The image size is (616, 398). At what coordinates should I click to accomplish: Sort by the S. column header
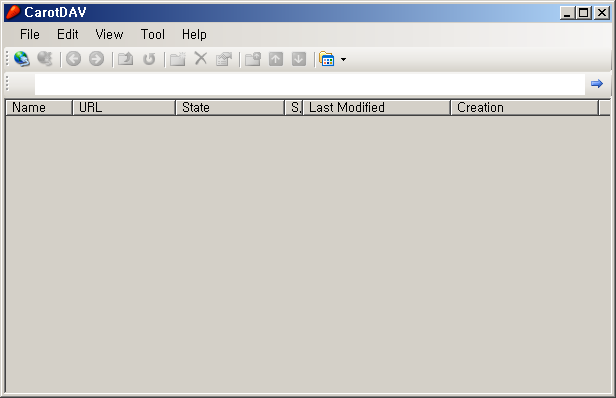pos(294,108)
